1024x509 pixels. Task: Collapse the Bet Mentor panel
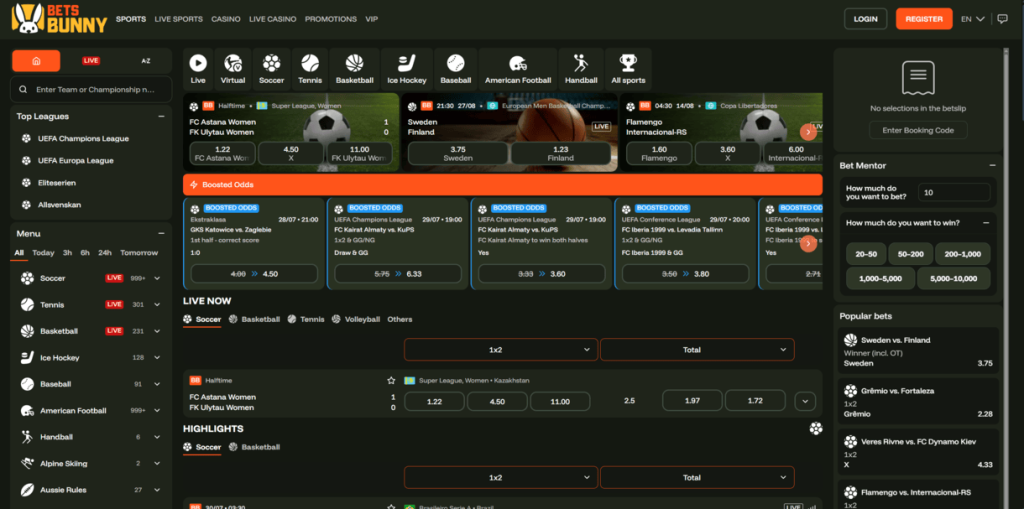click(x=992, y=165)
